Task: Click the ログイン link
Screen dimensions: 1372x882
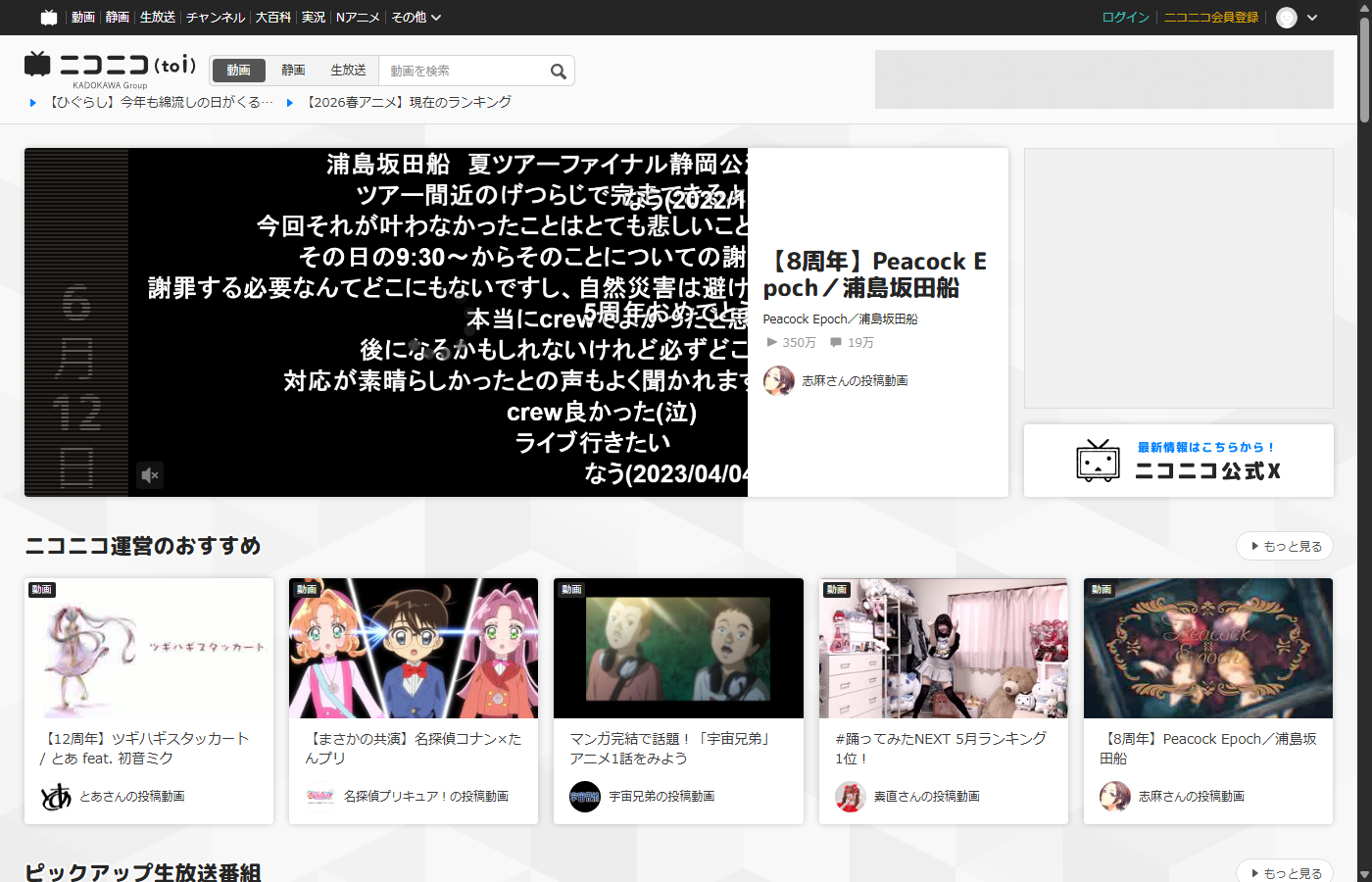Action: pyautogui.click(x=1125, y=18)
